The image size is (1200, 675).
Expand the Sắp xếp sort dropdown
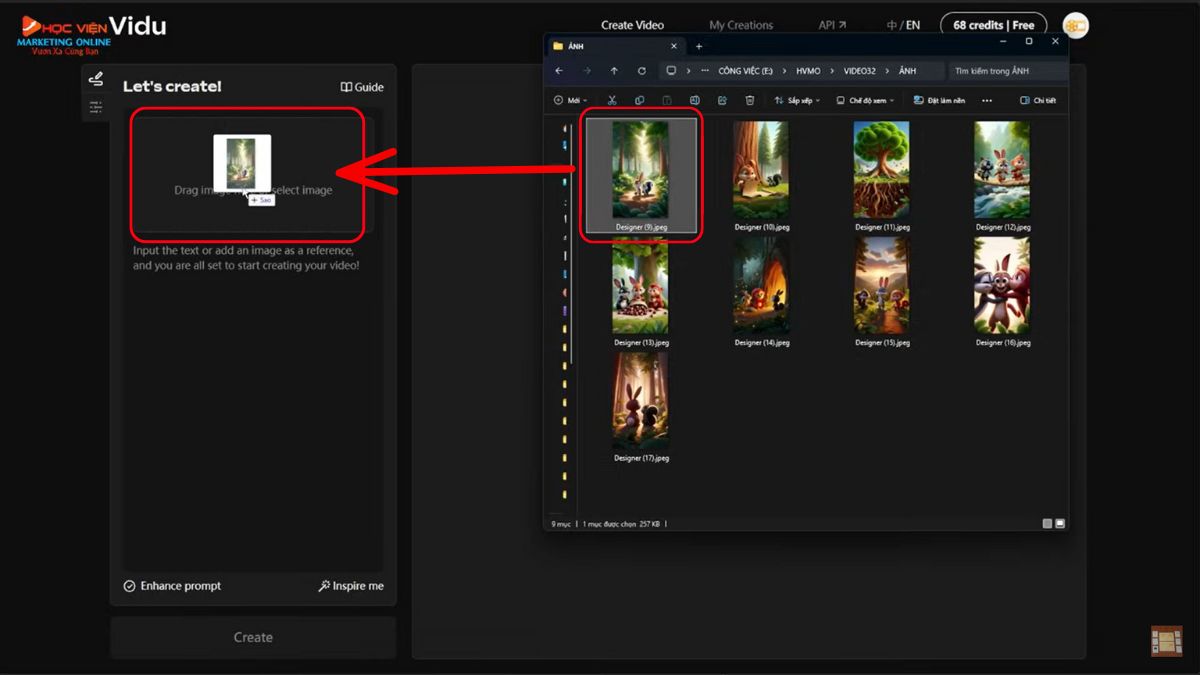coord(797,101)
